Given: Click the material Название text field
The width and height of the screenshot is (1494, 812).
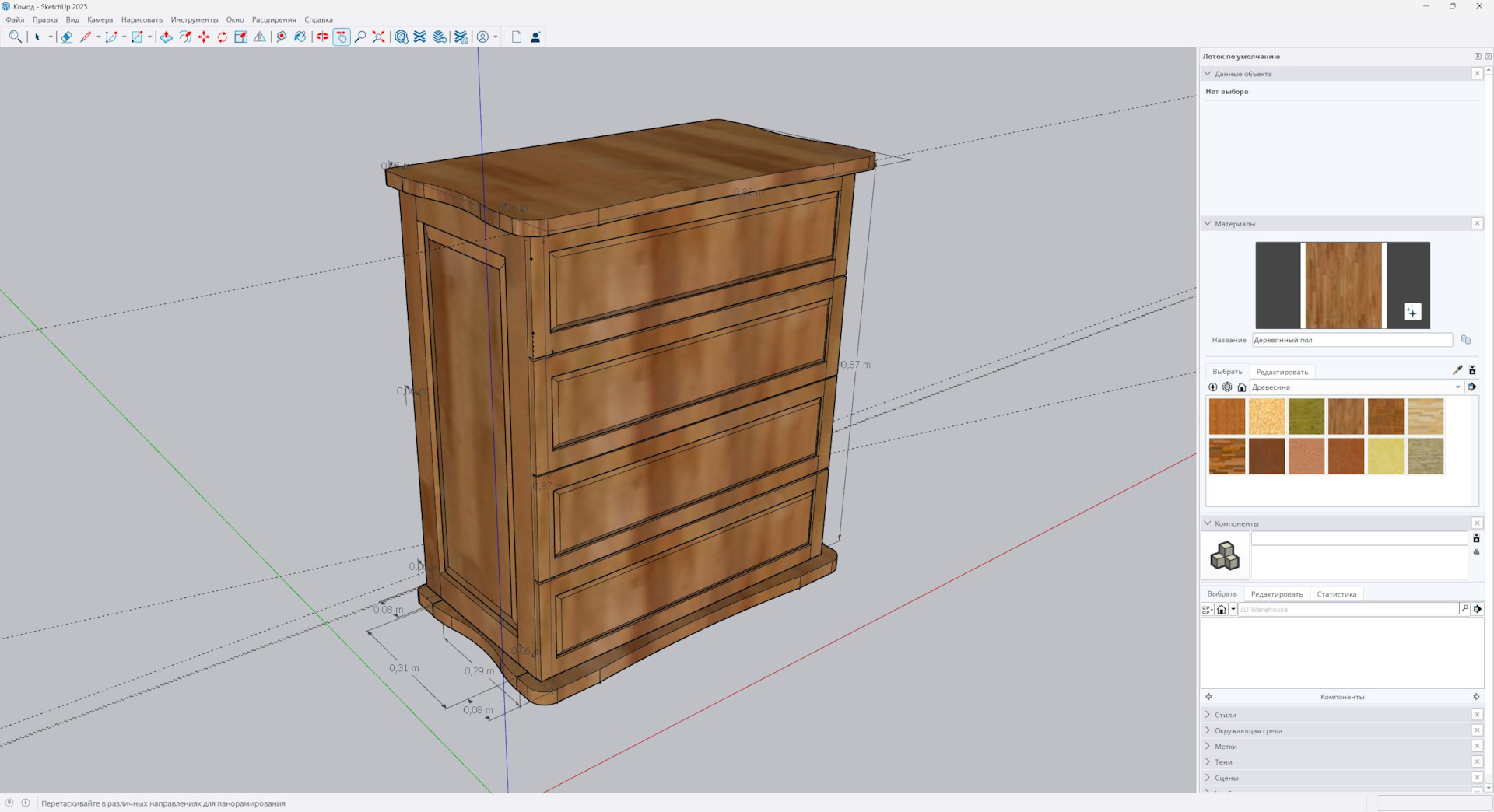Looking at the screenshot, I should [1352, 340].
